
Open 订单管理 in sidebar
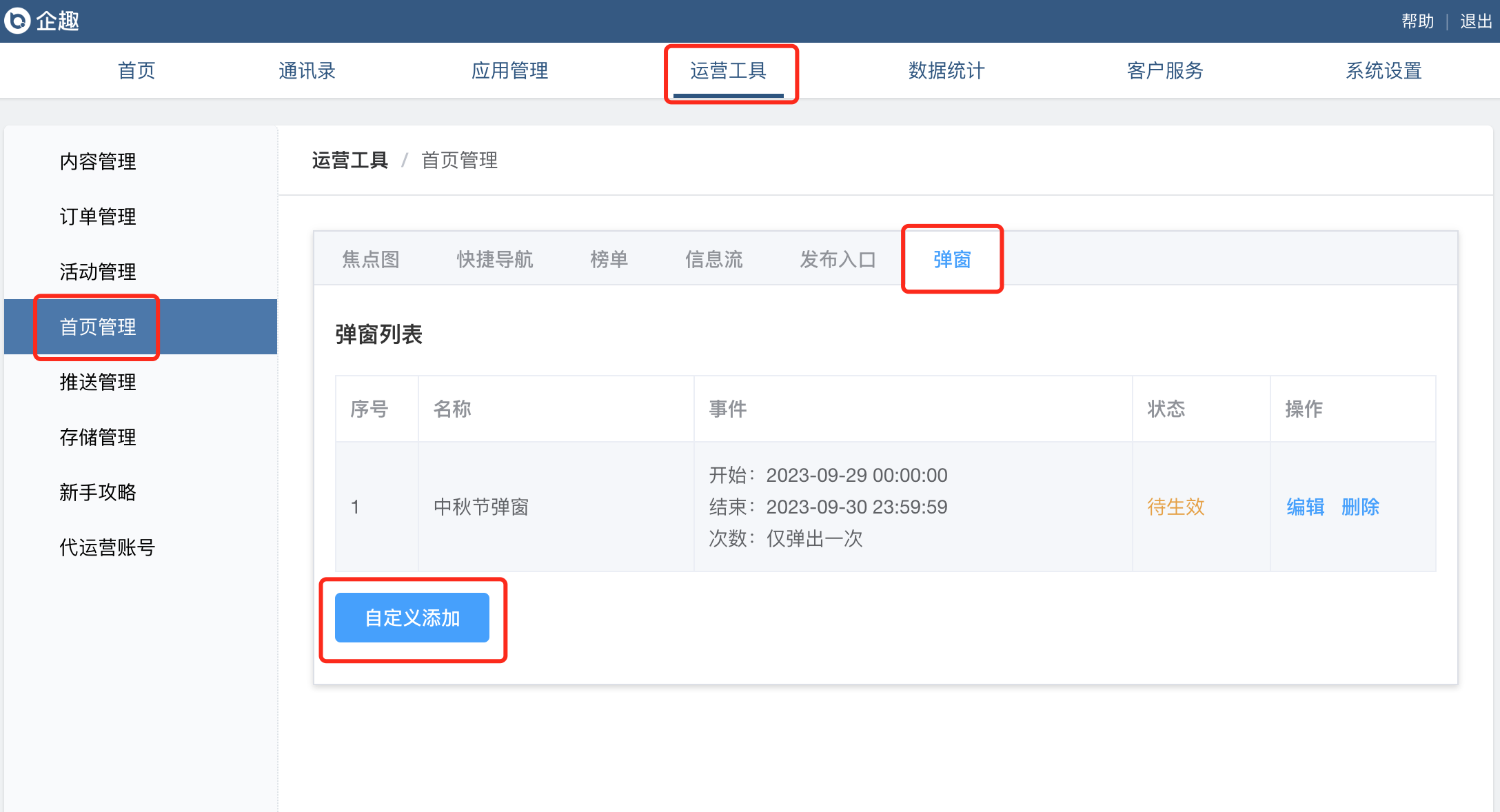(98, 216)
